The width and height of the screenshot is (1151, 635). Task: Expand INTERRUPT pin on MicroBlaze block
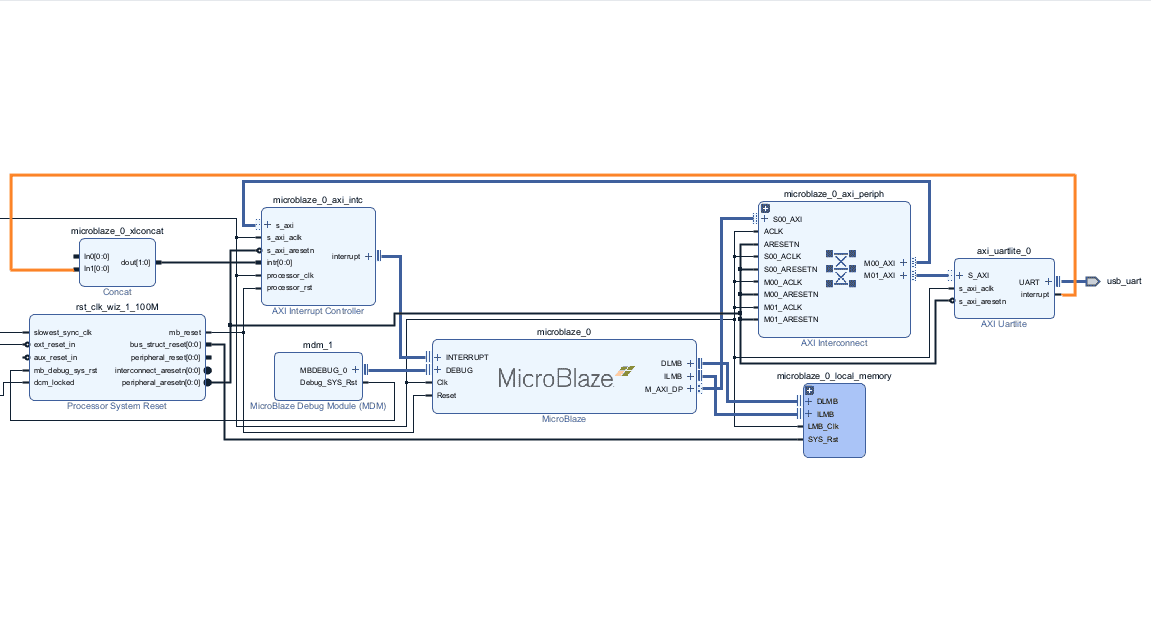click(437, 357)
